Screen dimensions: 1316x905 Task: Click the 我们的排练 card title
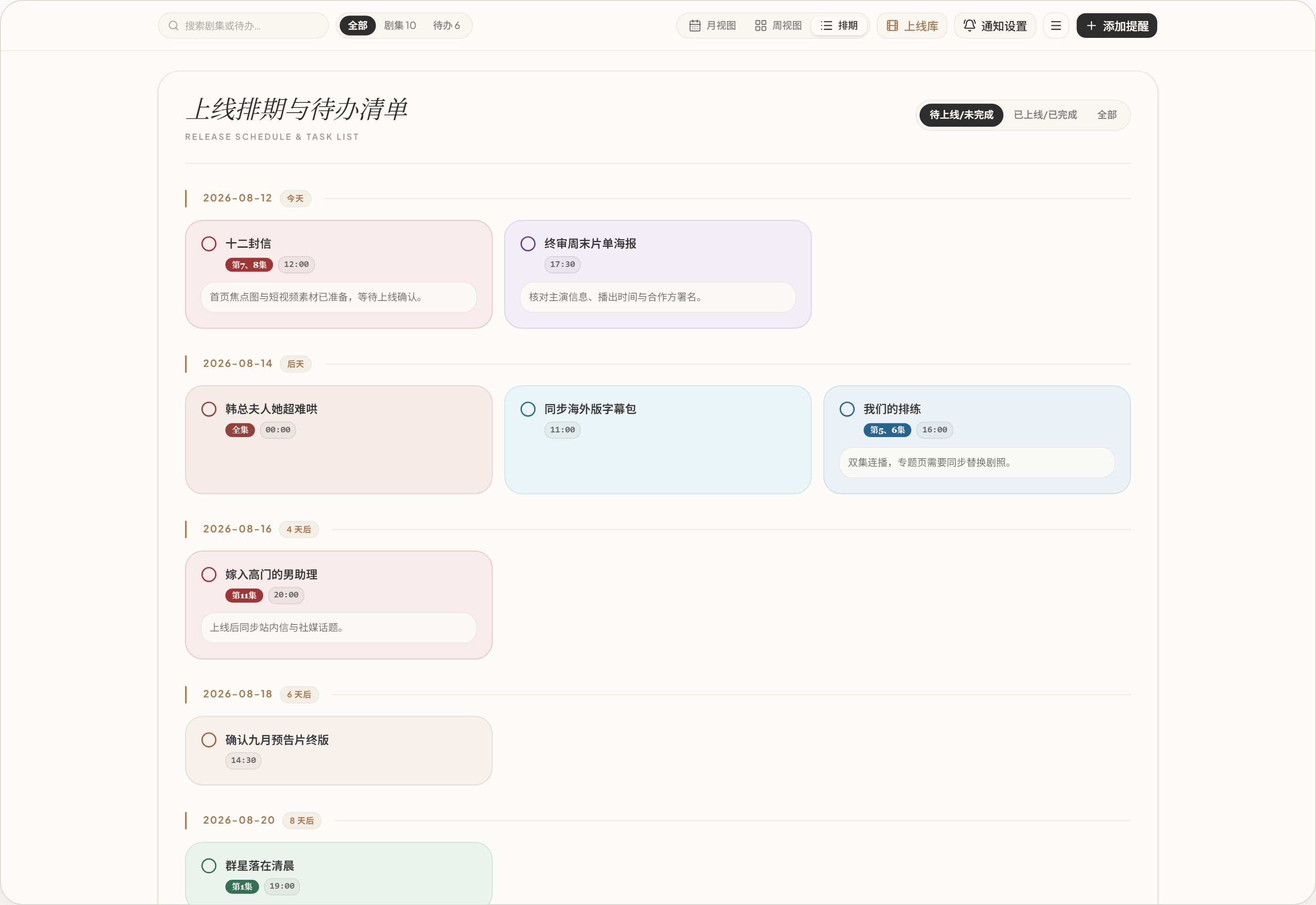[x=892, y=409]
